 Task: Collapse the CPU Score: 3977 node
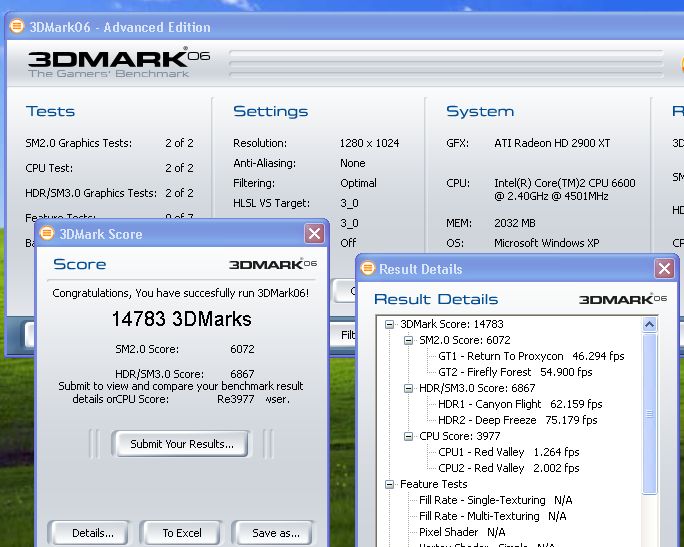coord(408,436)
